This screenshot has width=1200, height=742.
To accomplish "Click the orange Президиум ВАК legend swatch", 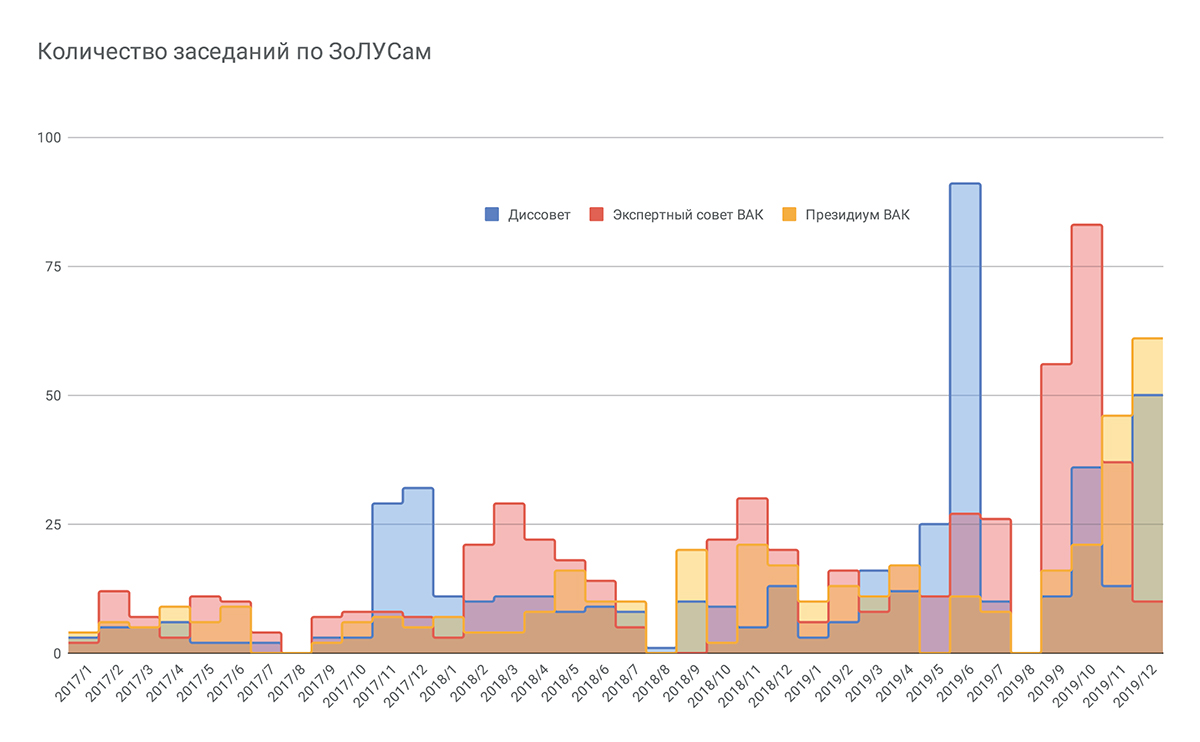I will click(786, 214).
